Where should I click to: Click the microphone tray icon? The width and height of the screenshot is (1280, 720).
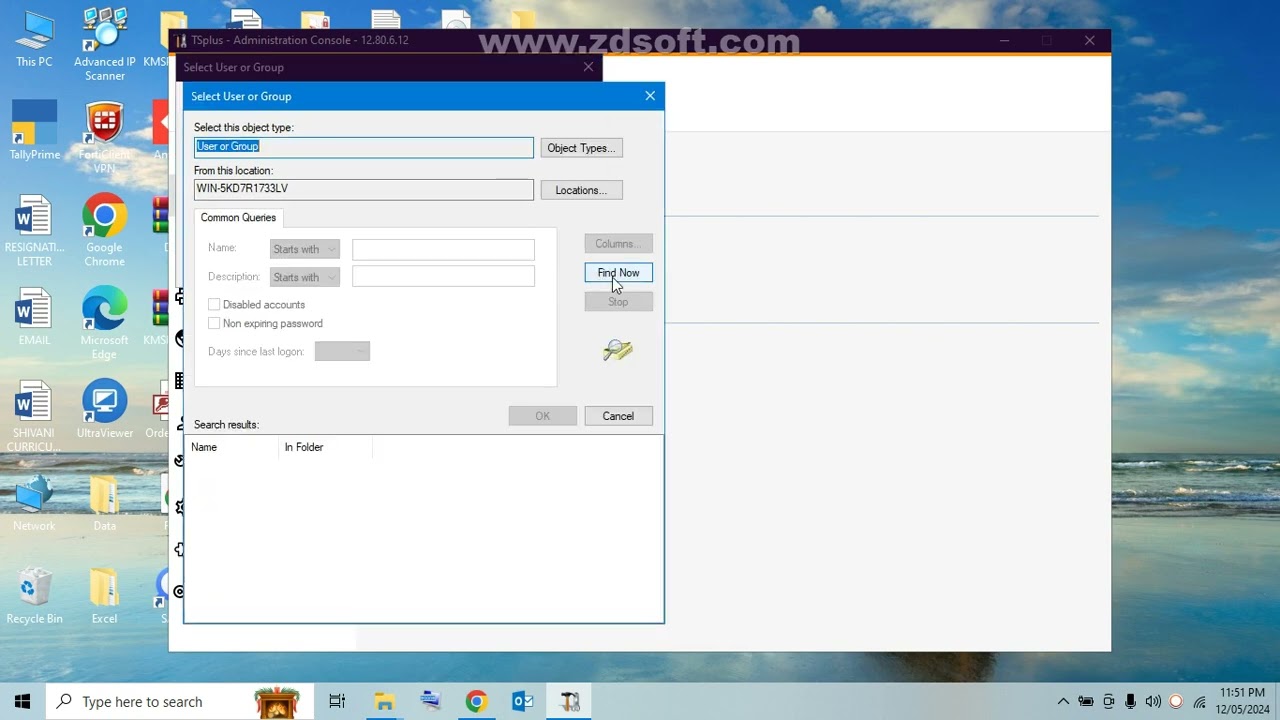point(1130,701)
